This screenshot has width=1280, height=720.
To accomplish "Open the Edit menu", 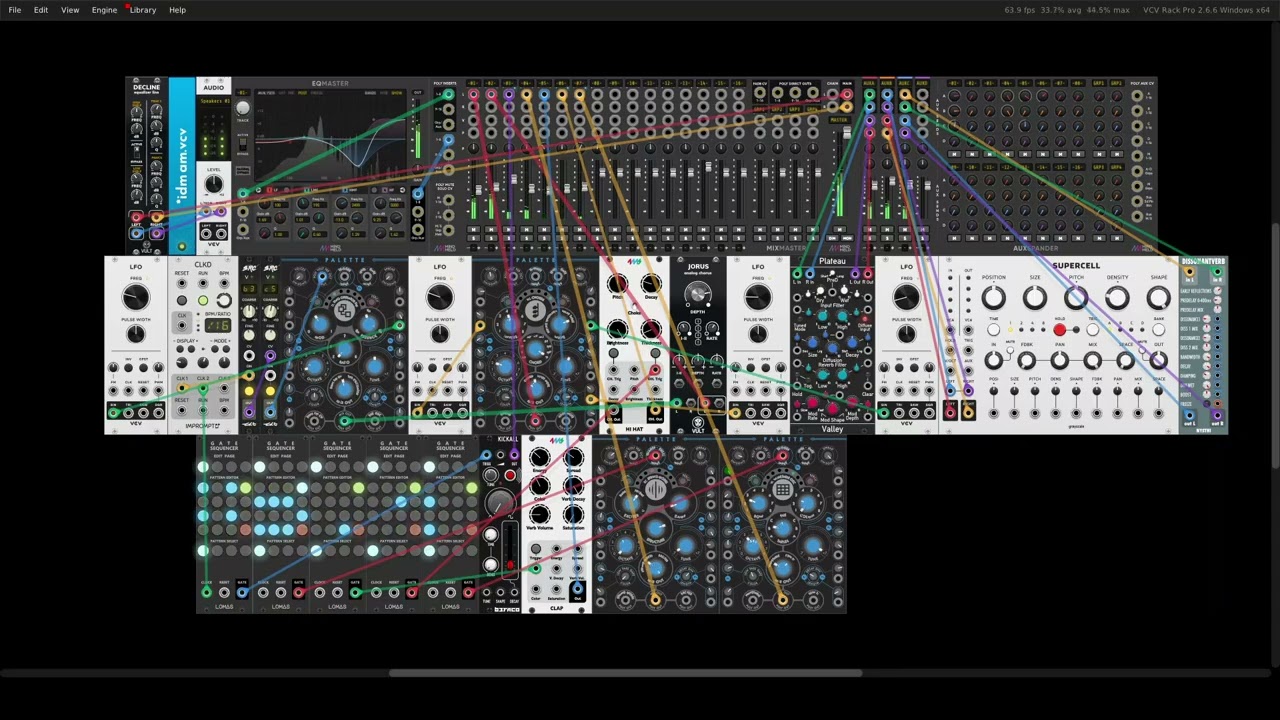I will click(41, 10).
